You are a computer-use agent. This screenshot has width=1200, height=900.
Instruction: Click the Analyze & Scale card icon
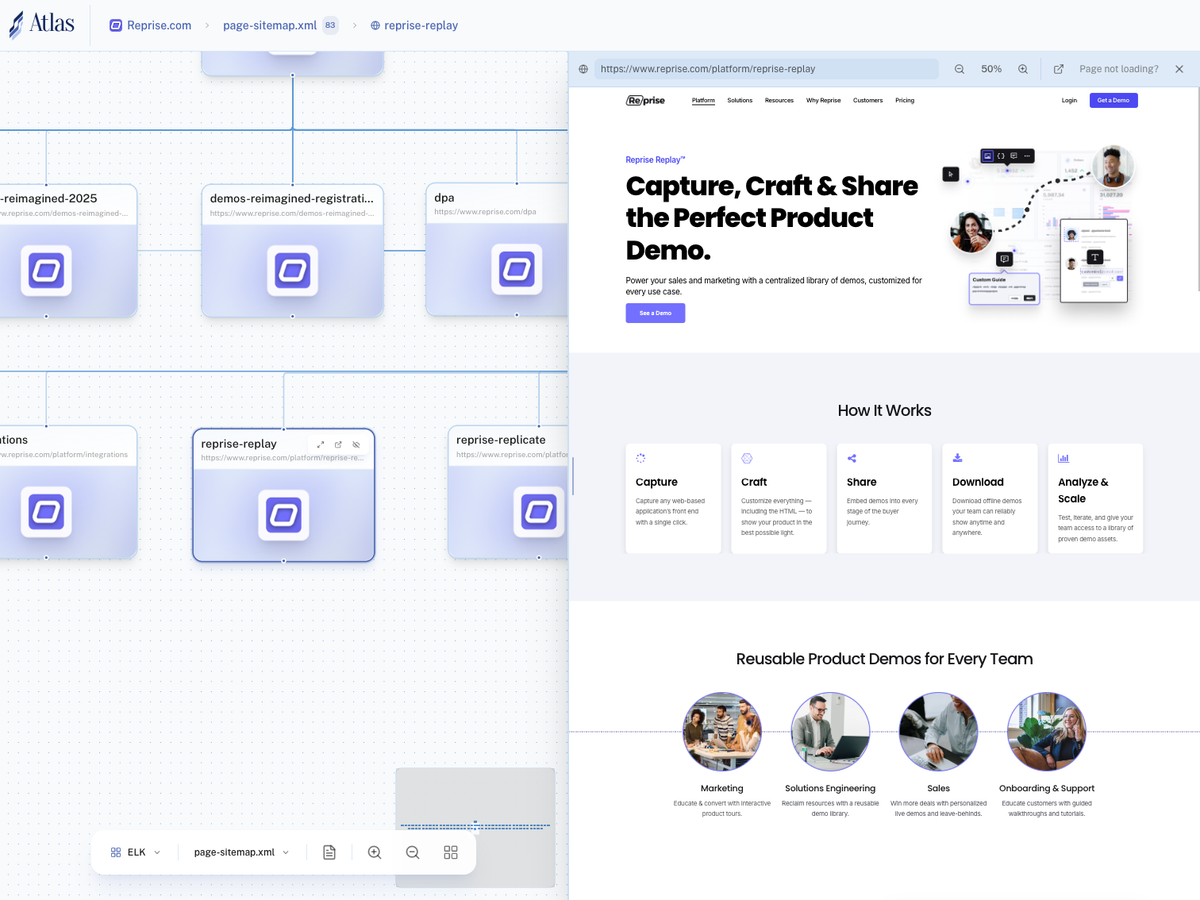click(x=1063, y=458)
